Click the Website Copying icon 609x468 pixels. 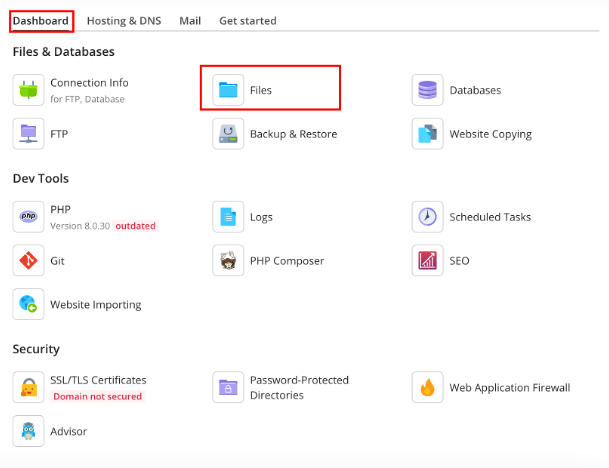click(427, 134)
